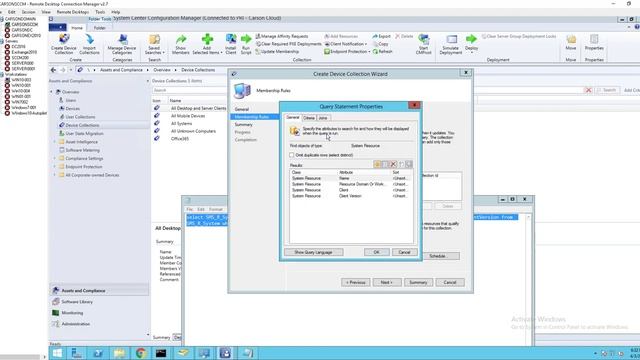640x360 pixels.
Task: Click the Home ribbon tab
Action: coord(77,28)
